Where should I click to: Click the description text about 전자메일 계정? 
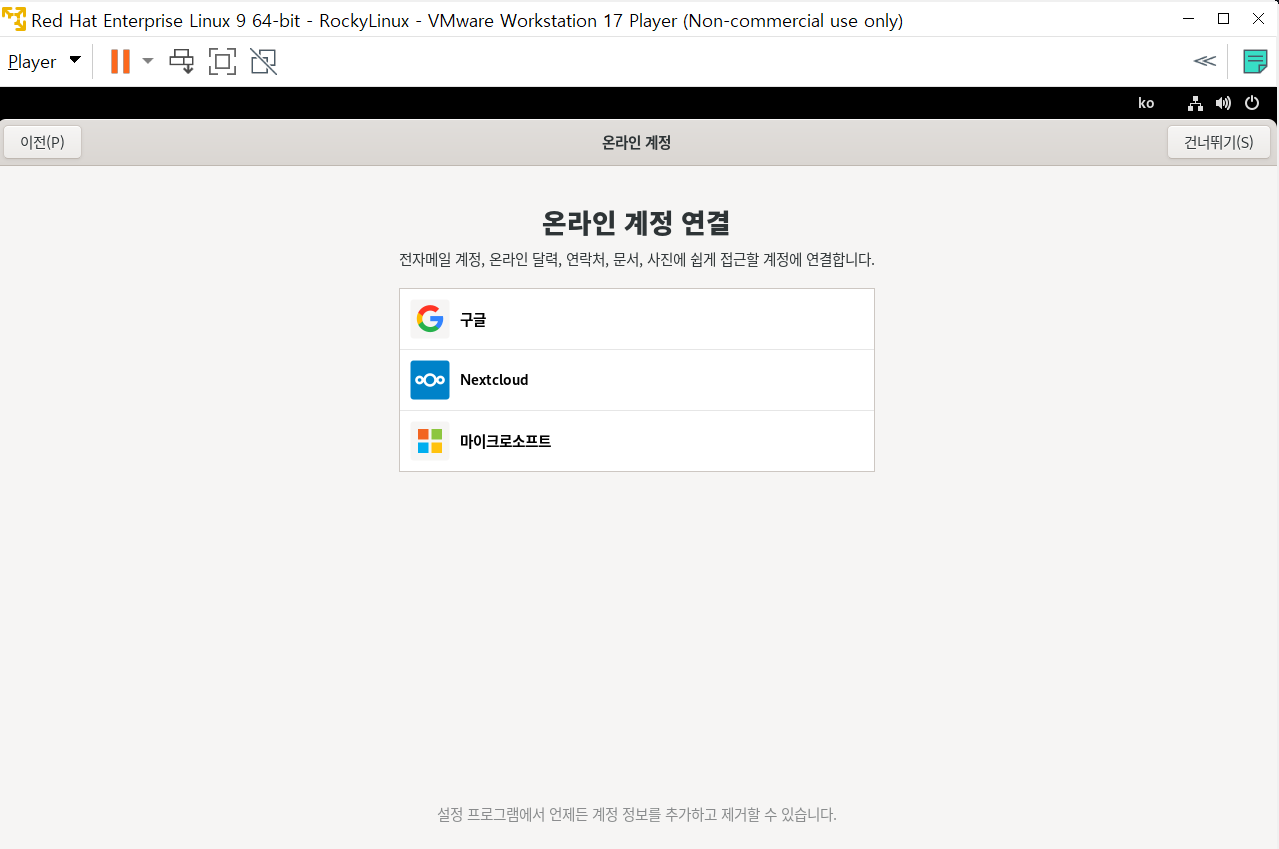point(637,260)
